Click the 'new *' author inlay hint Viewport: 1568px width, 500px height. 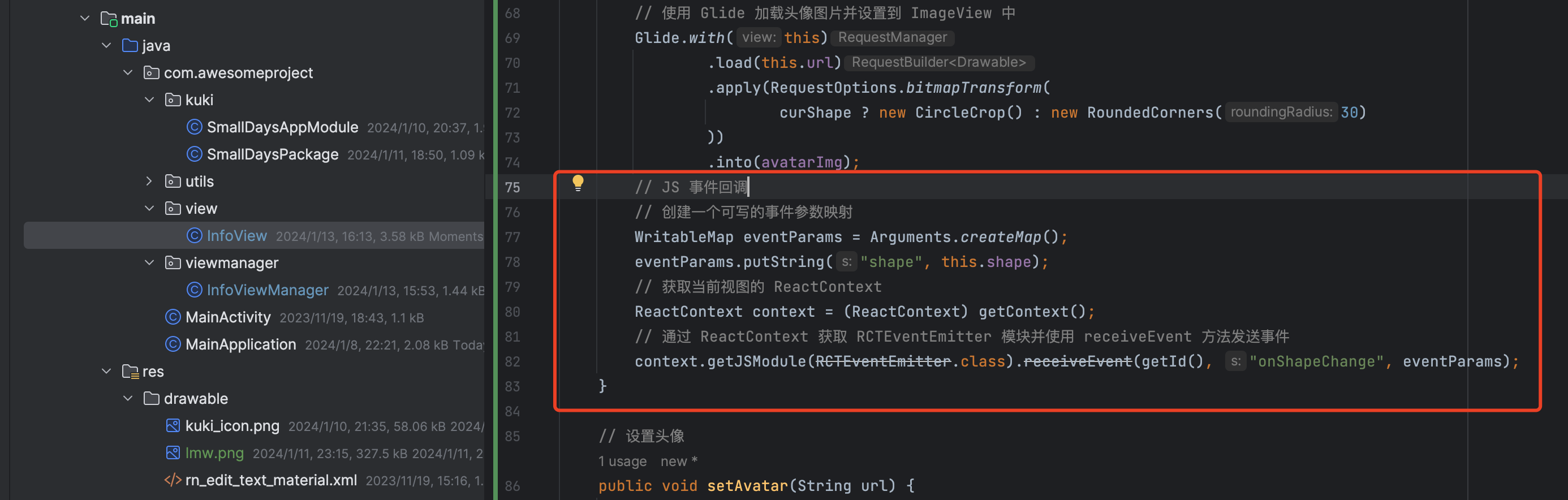(679, 461)
